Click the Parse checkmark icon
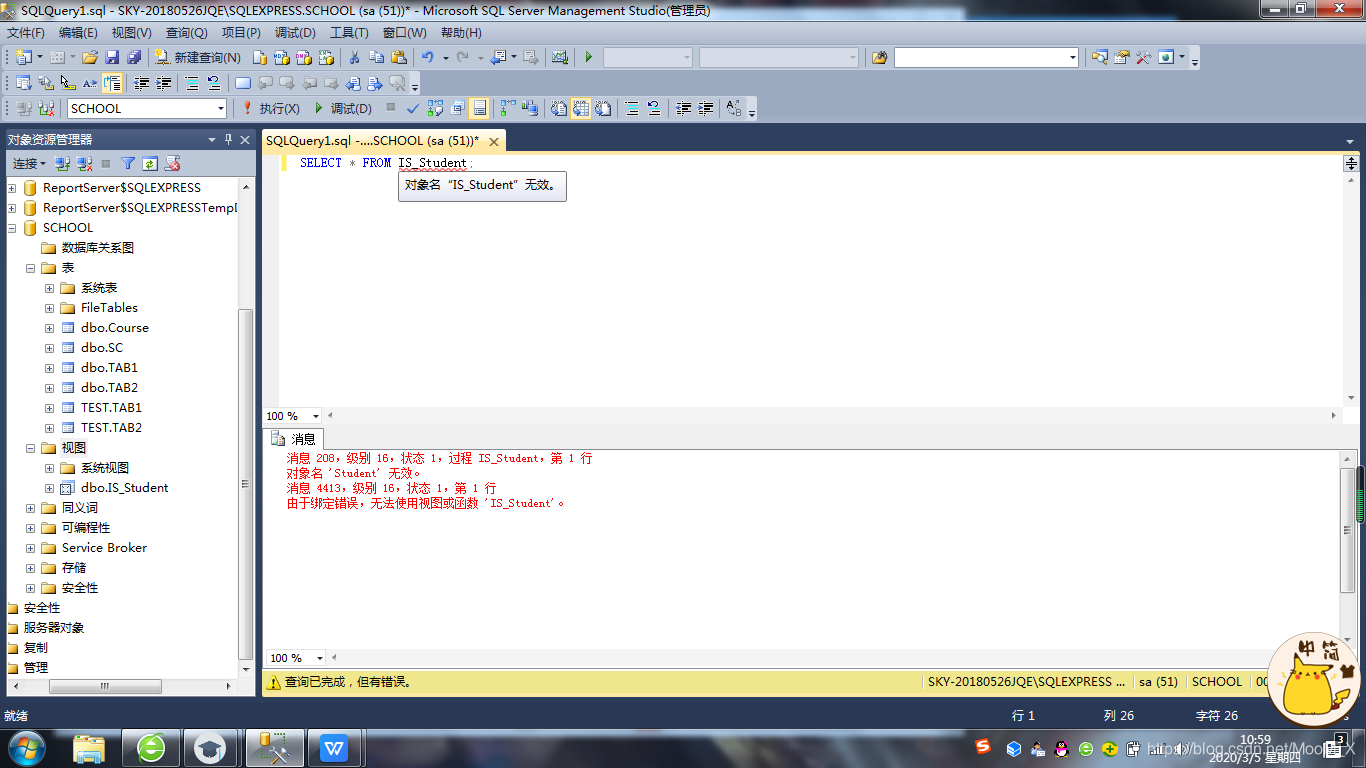 click(x=412, y=108)
